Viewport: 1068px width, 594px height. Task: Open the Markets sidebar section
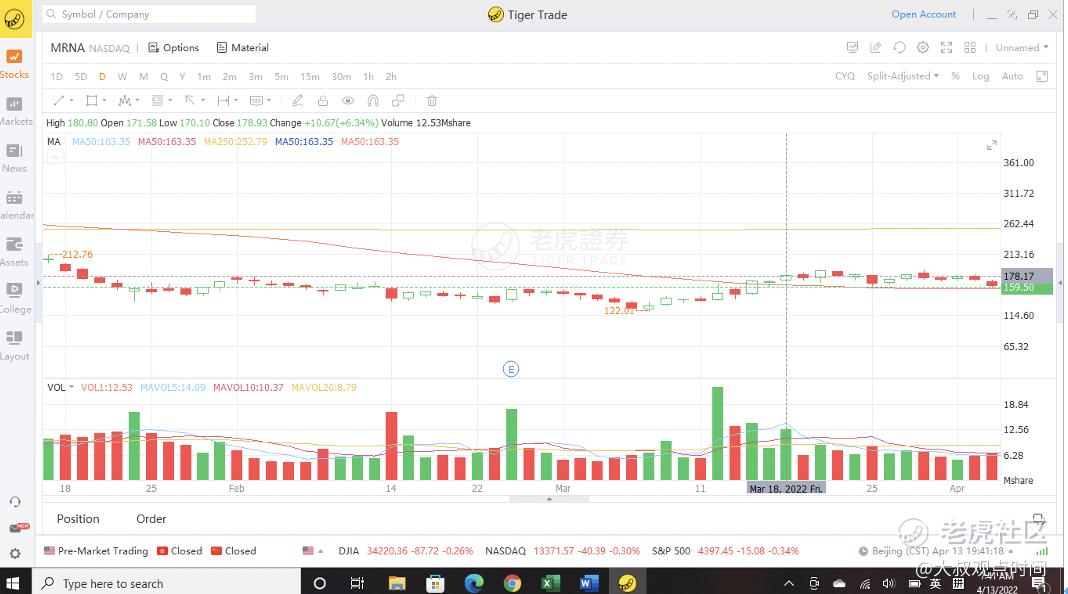coord(14,111)
